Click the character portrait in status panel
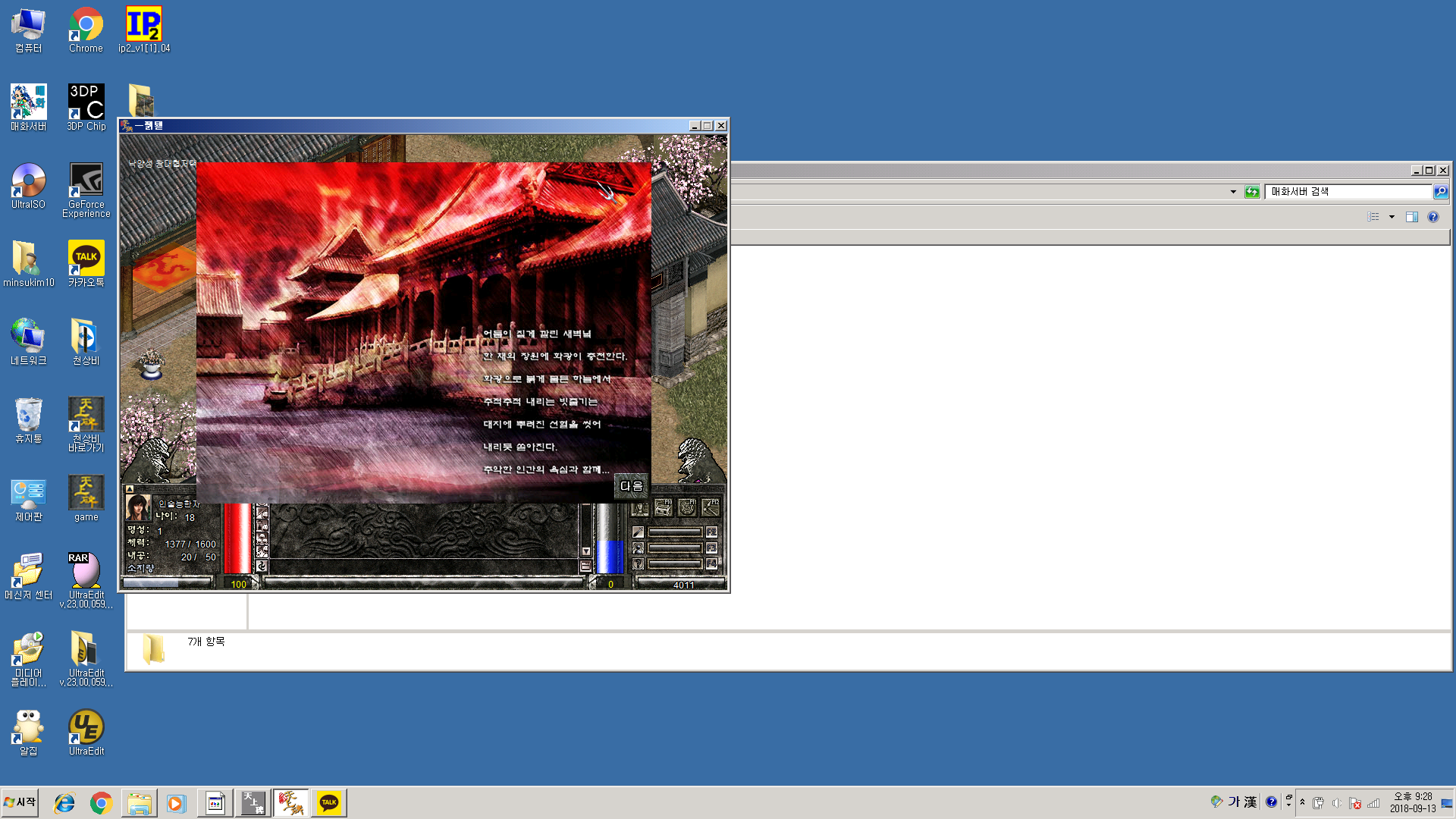 click(138, 507)
